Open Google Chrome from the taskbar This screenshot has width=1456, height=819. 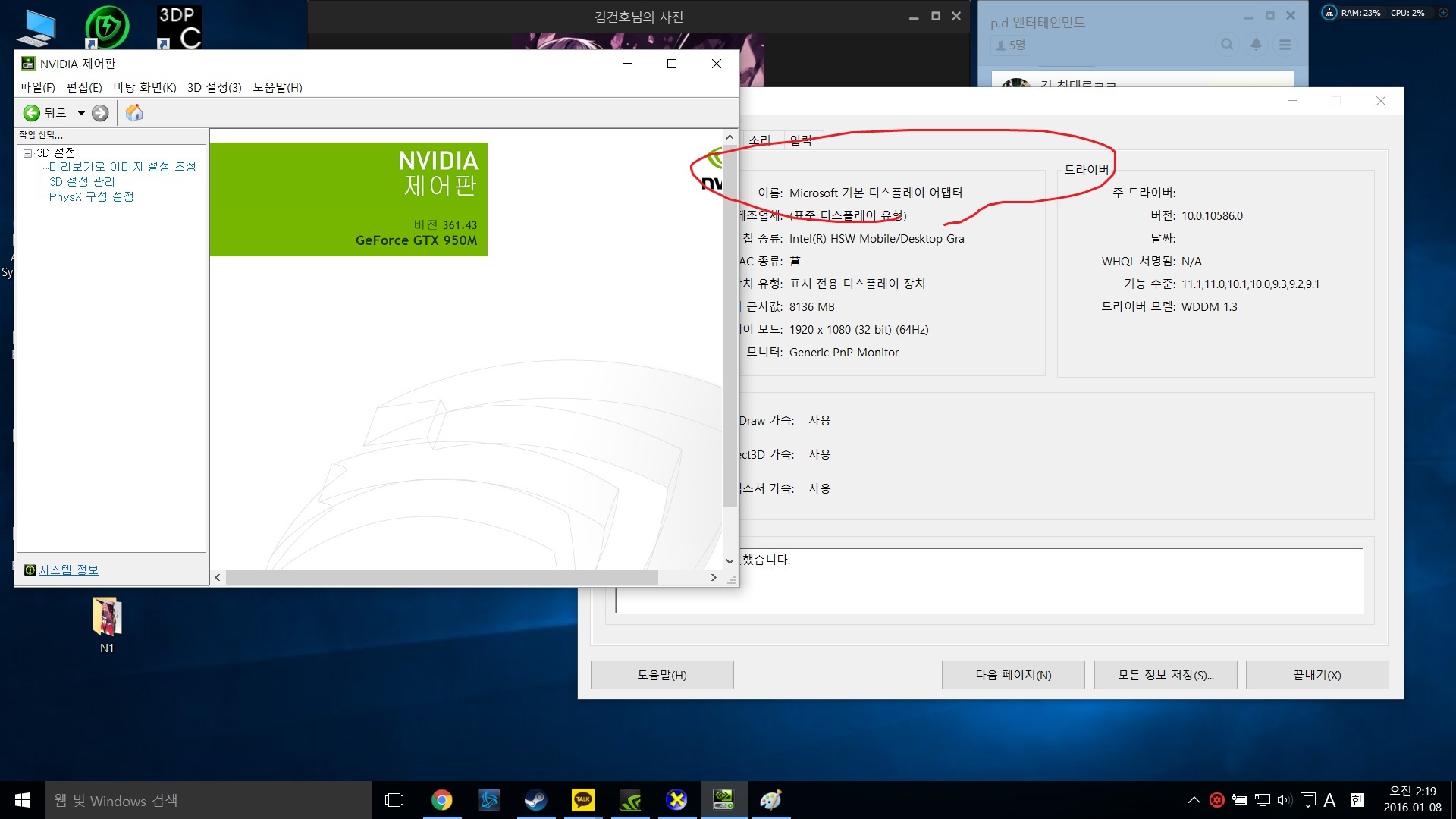(x=442, y=800)
